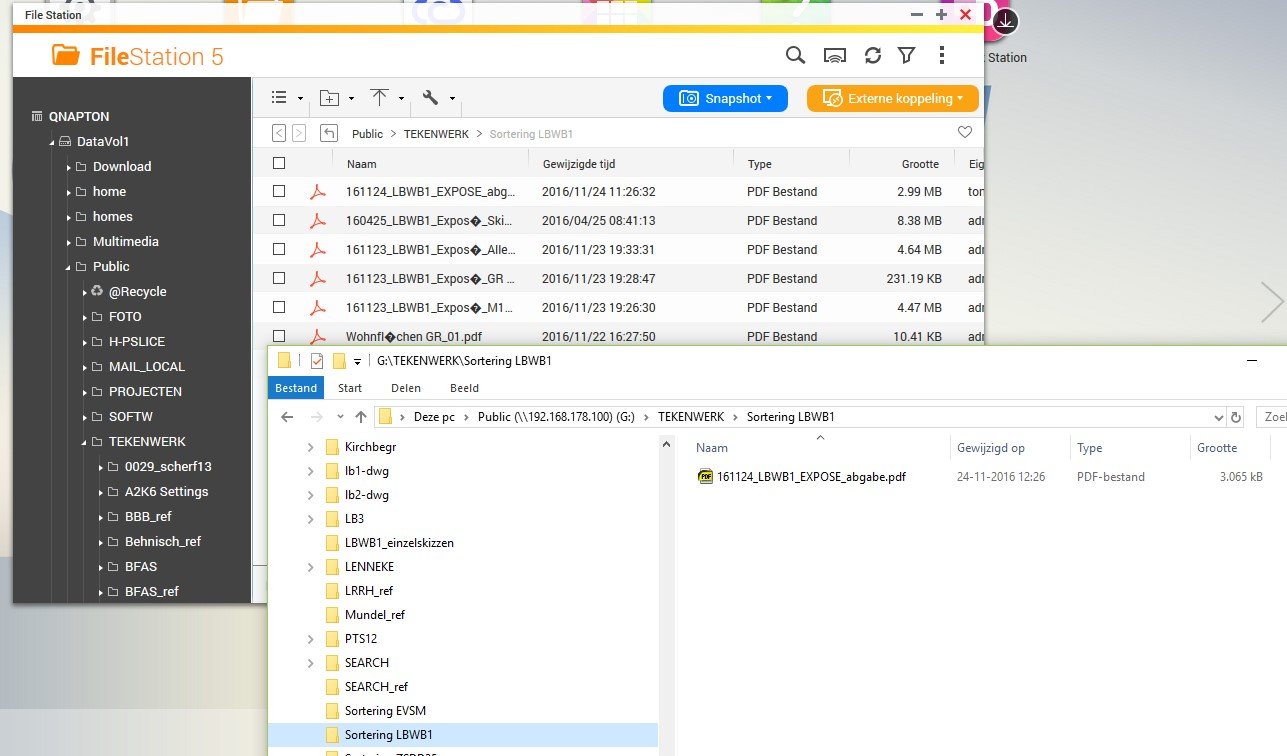
Task: Click the create new folder icon
Action: click(x=329, y=98)
